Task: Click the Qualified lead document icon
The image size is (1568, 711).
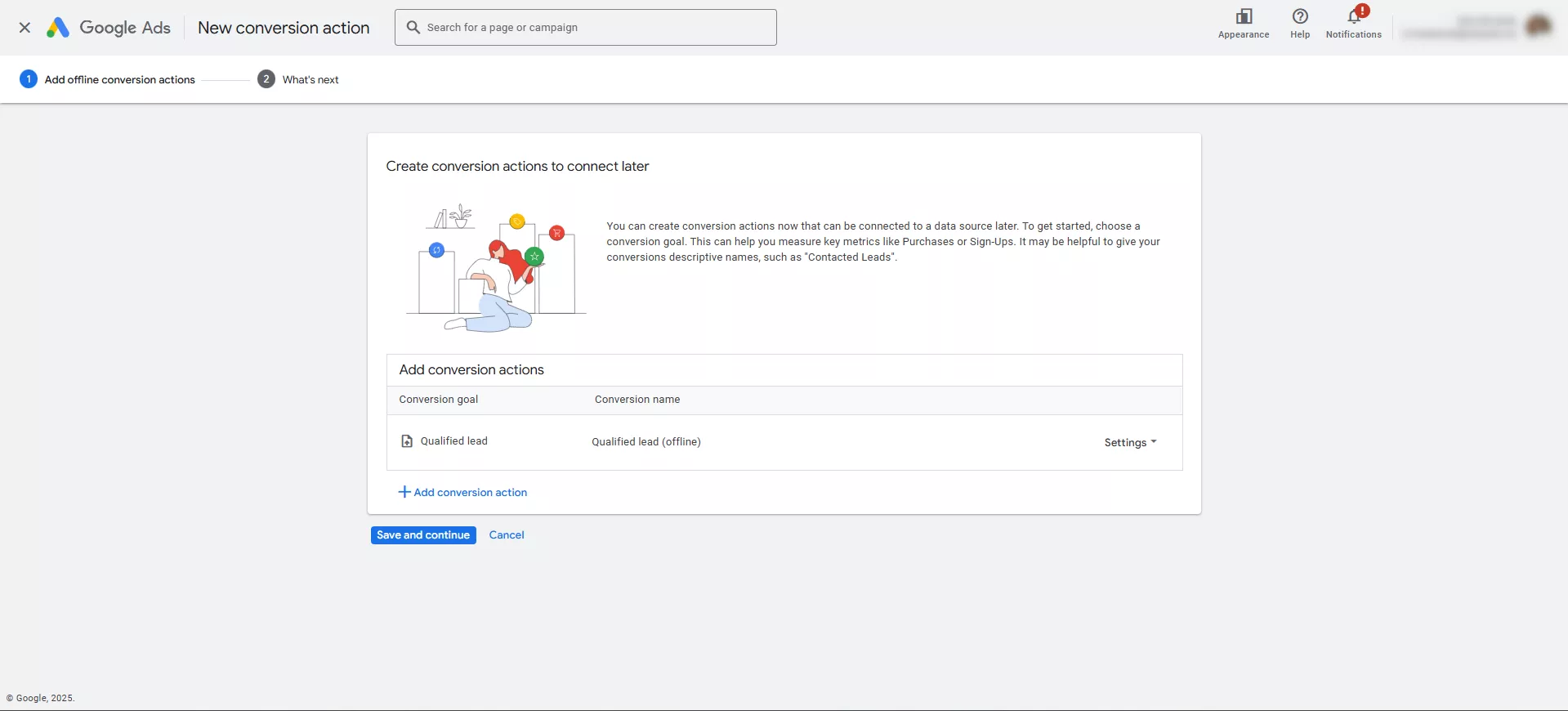Action: (407, 441)
